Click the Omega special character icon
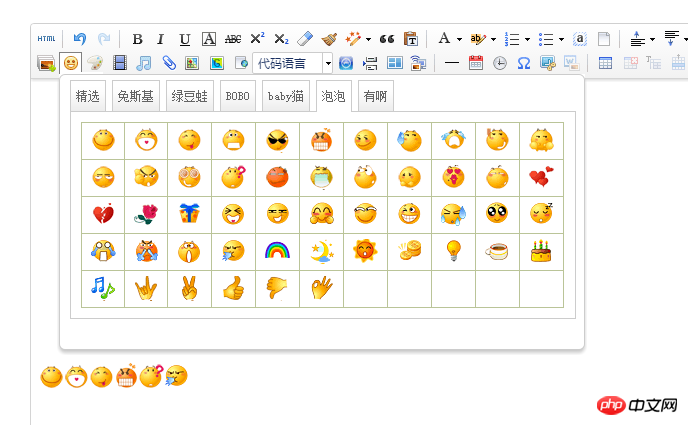This screenshot has width=688, height=425. coord(523,62)
